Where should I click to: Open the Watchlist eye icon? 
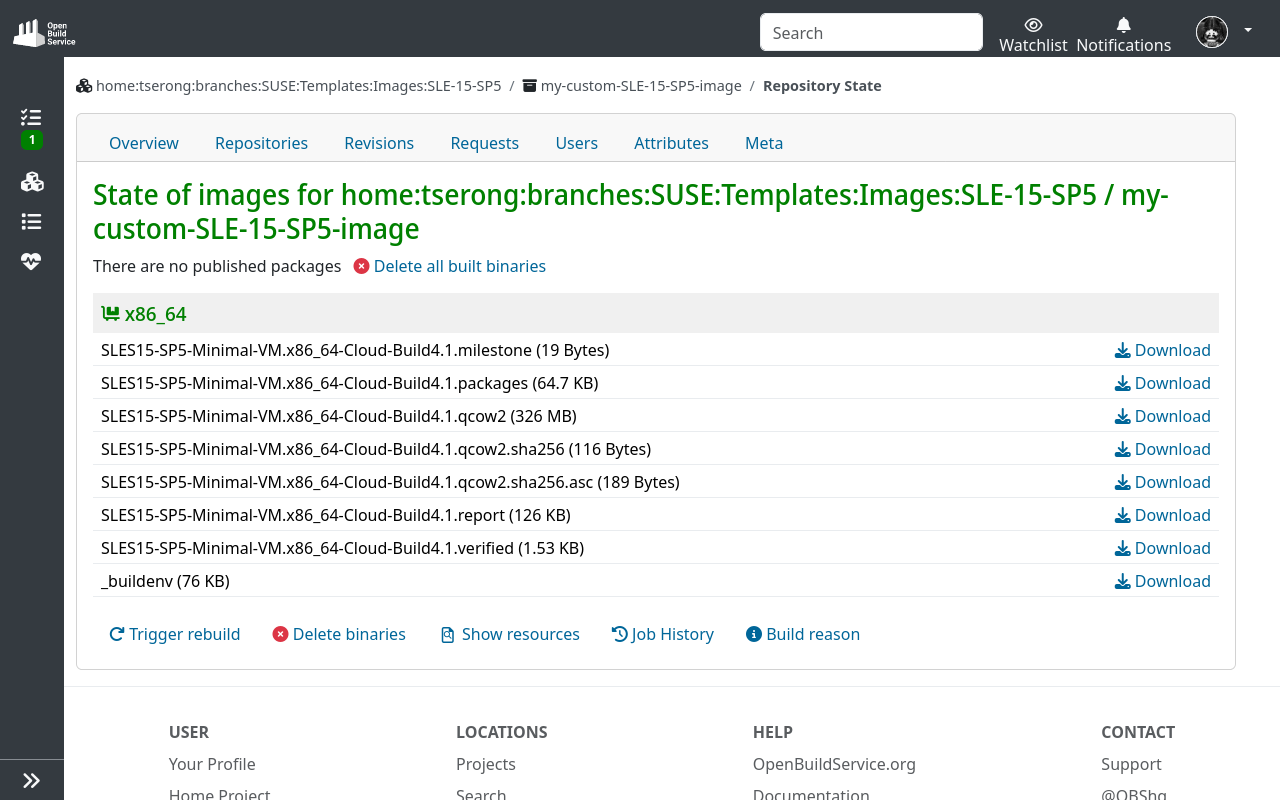[1032, 23]
